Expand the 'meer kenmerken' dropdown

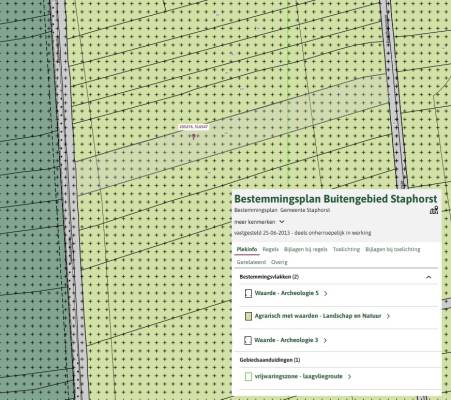tap(259, 222)
